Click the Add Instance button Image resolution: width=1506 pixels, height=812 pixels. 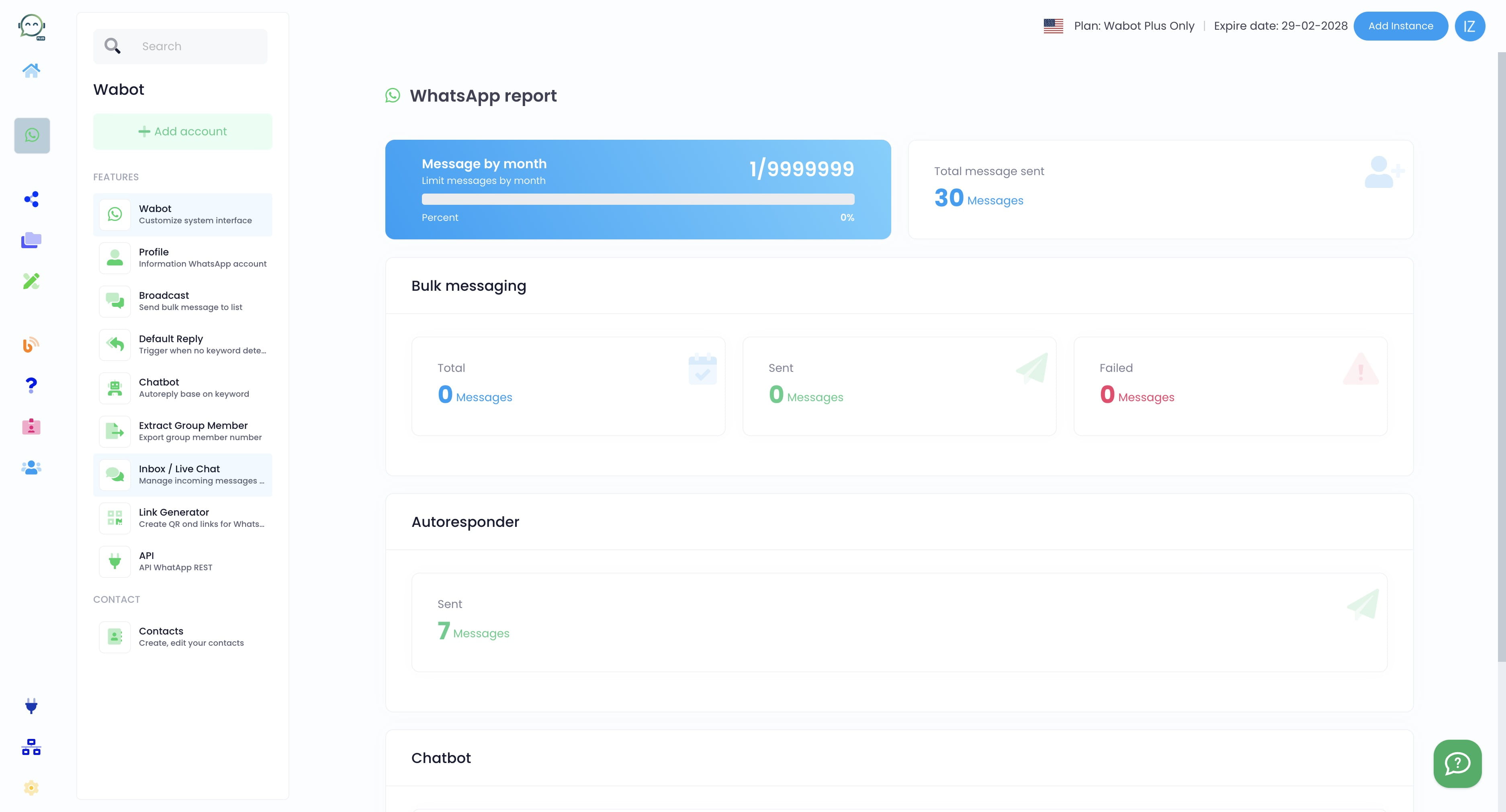pos(1401,26)
